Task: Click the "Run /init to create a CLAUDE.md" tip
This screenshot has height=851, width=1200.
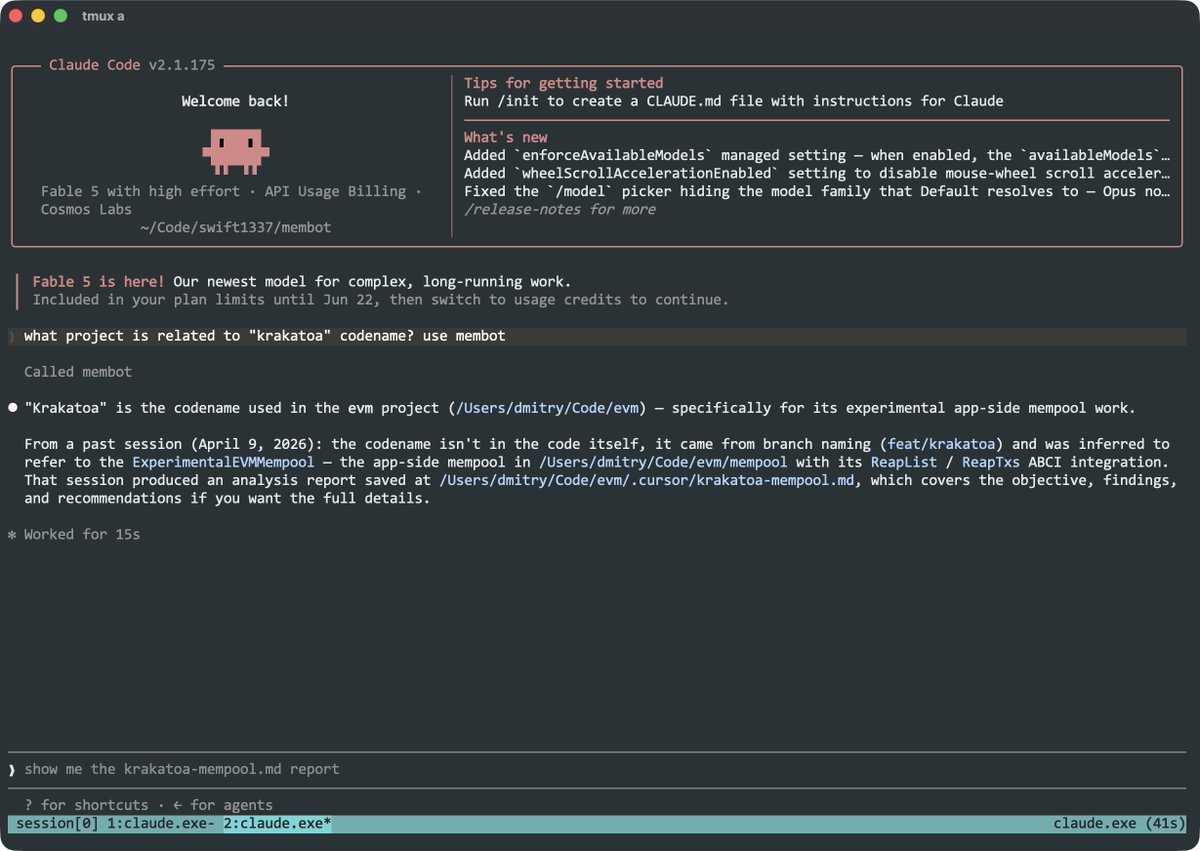Action: [733, 101]
